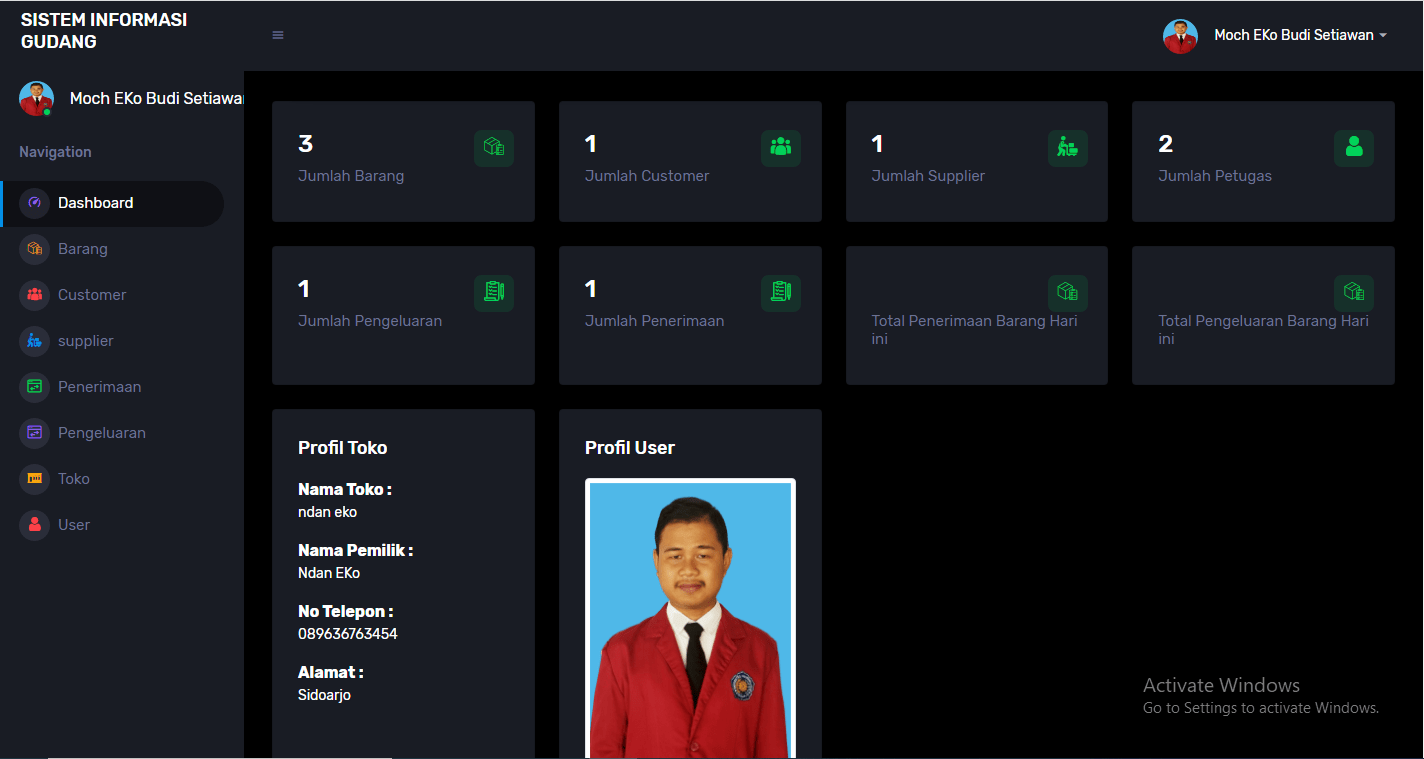Click the Profil Toko heading
This screenshot has width=1424, height=759.
(343, 448)
